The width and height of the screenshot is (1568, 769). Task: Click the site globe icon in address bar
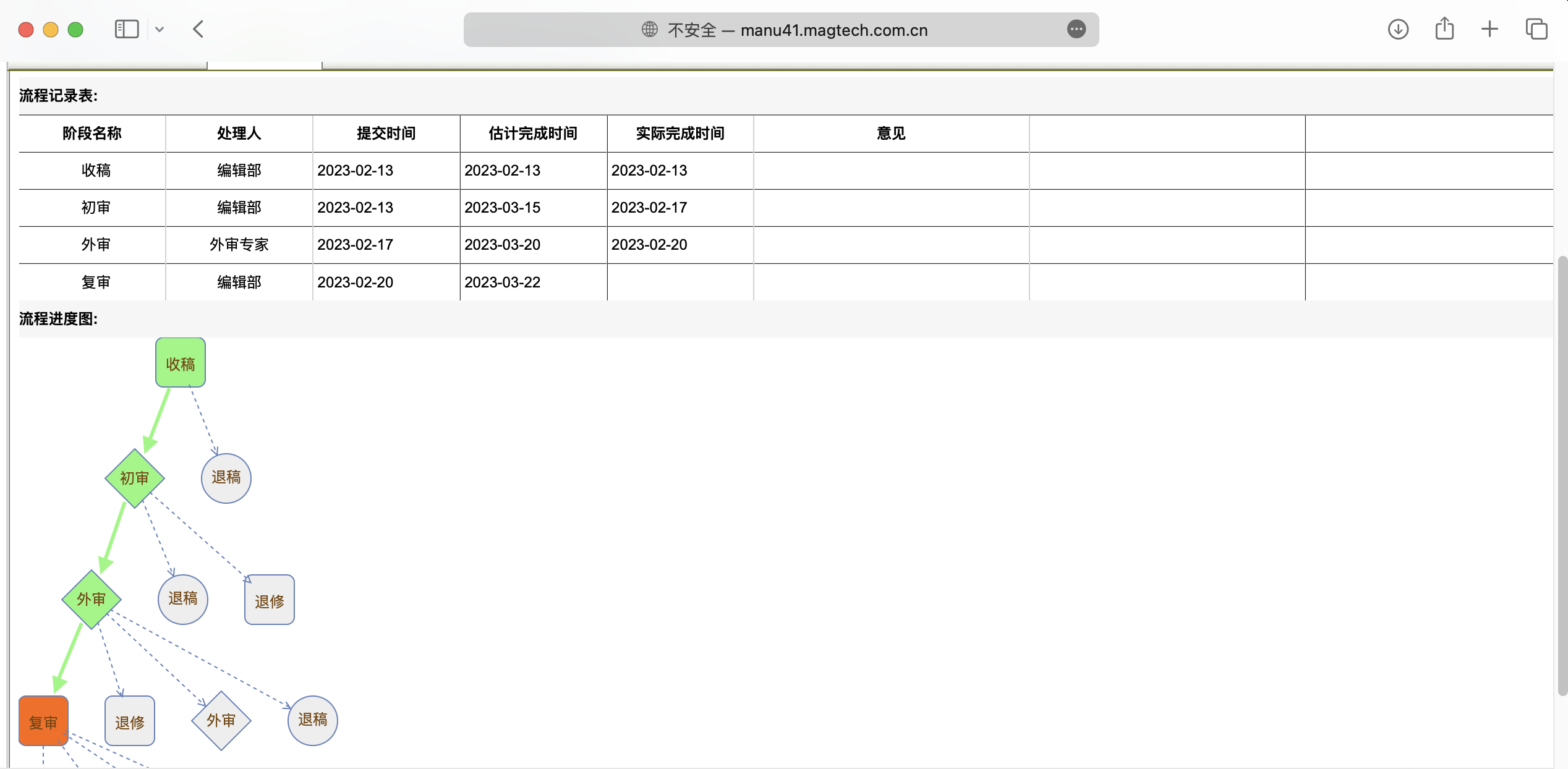coord(649,29)
